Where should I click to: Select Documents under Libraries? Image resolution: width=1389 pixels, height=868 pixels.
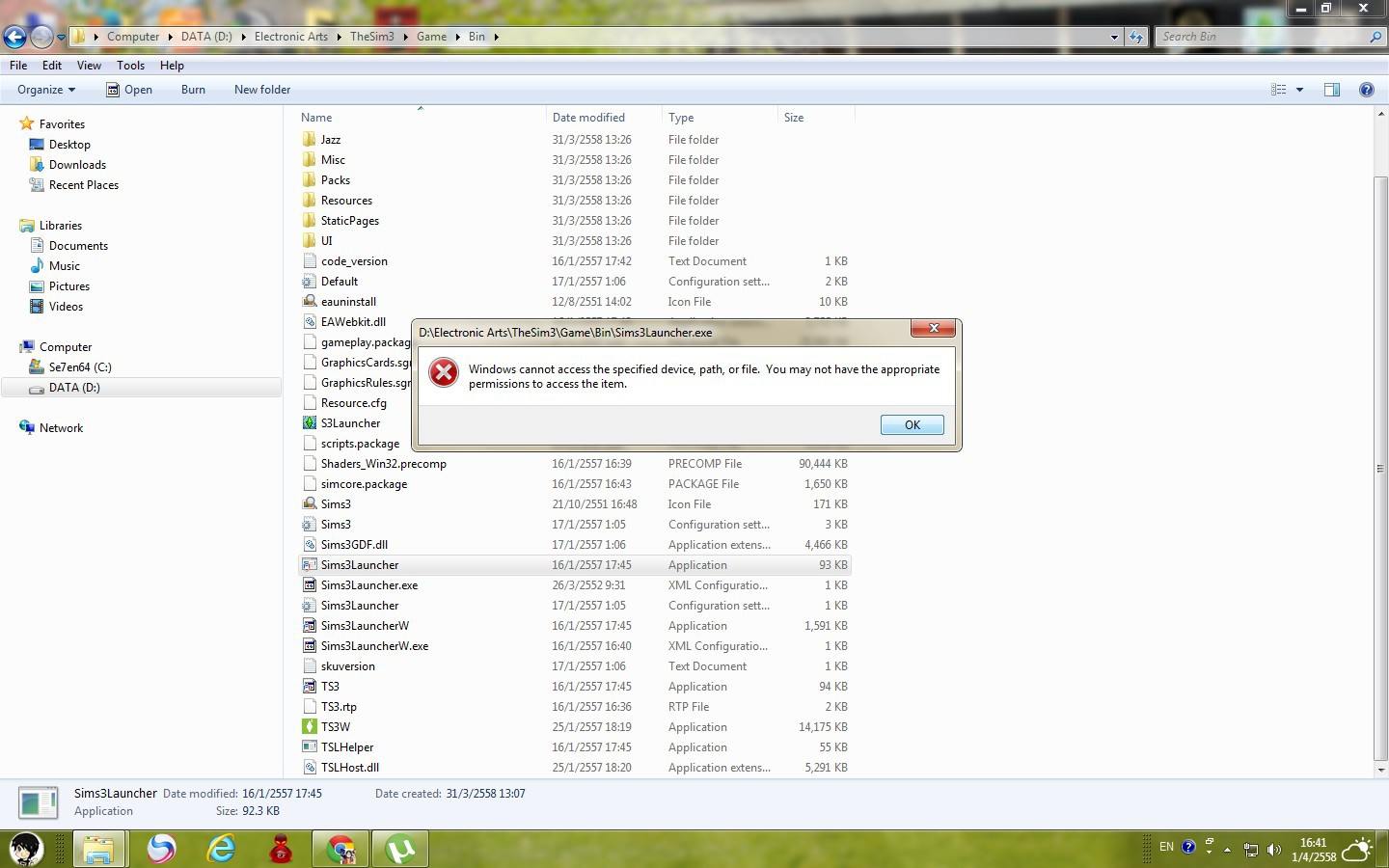click(78, 246)
